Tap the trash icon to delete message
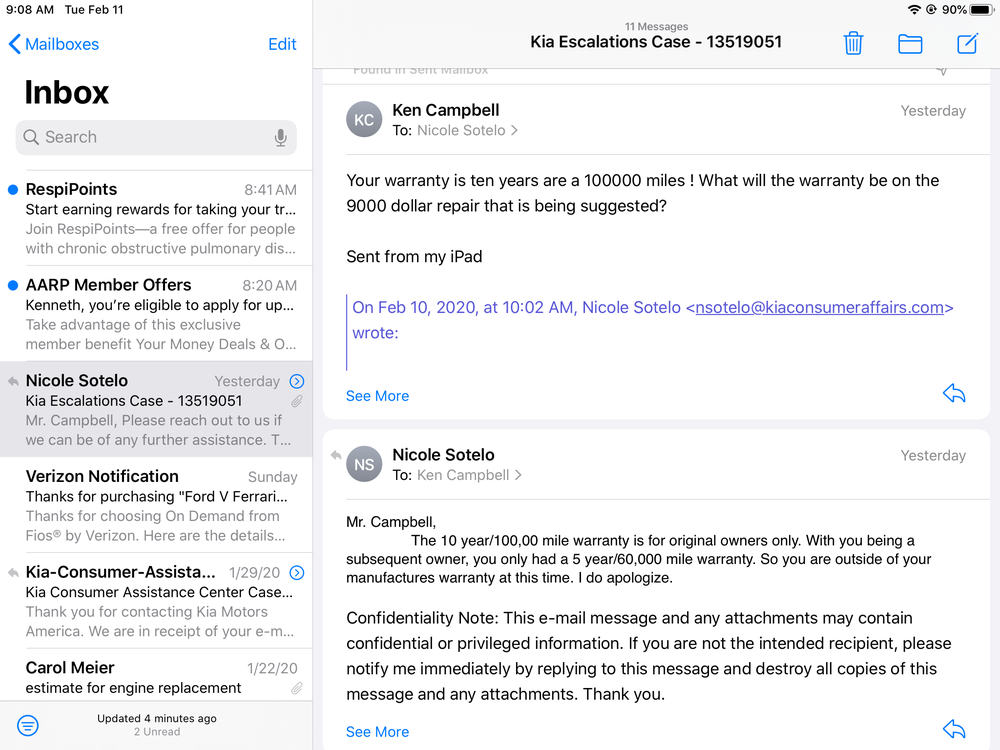Screen dimensions: 1000x750 [x=853, y=43]
